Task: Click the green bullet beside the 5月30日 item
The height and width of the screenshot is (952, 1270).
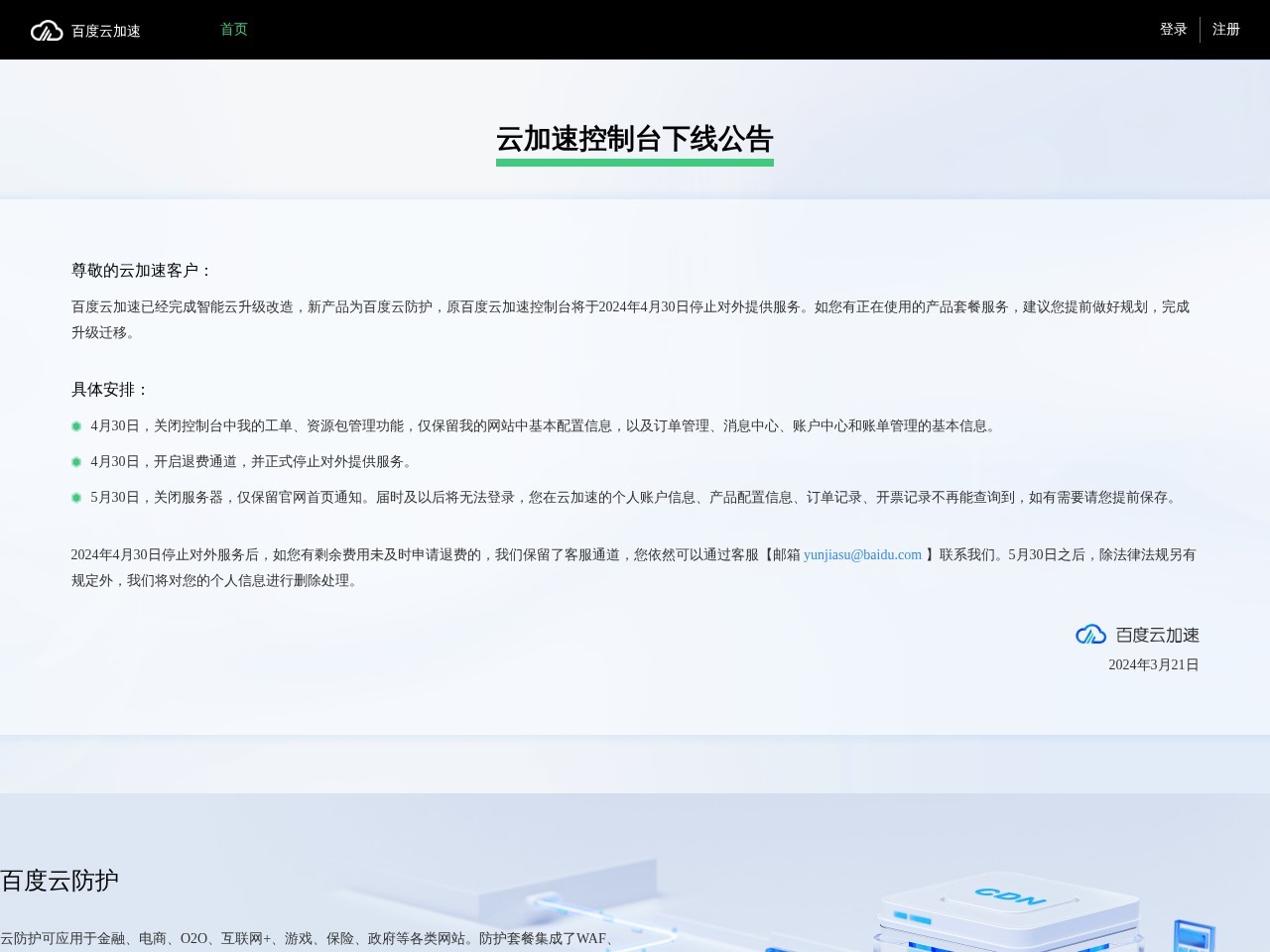Action: (x=76, y=498)
